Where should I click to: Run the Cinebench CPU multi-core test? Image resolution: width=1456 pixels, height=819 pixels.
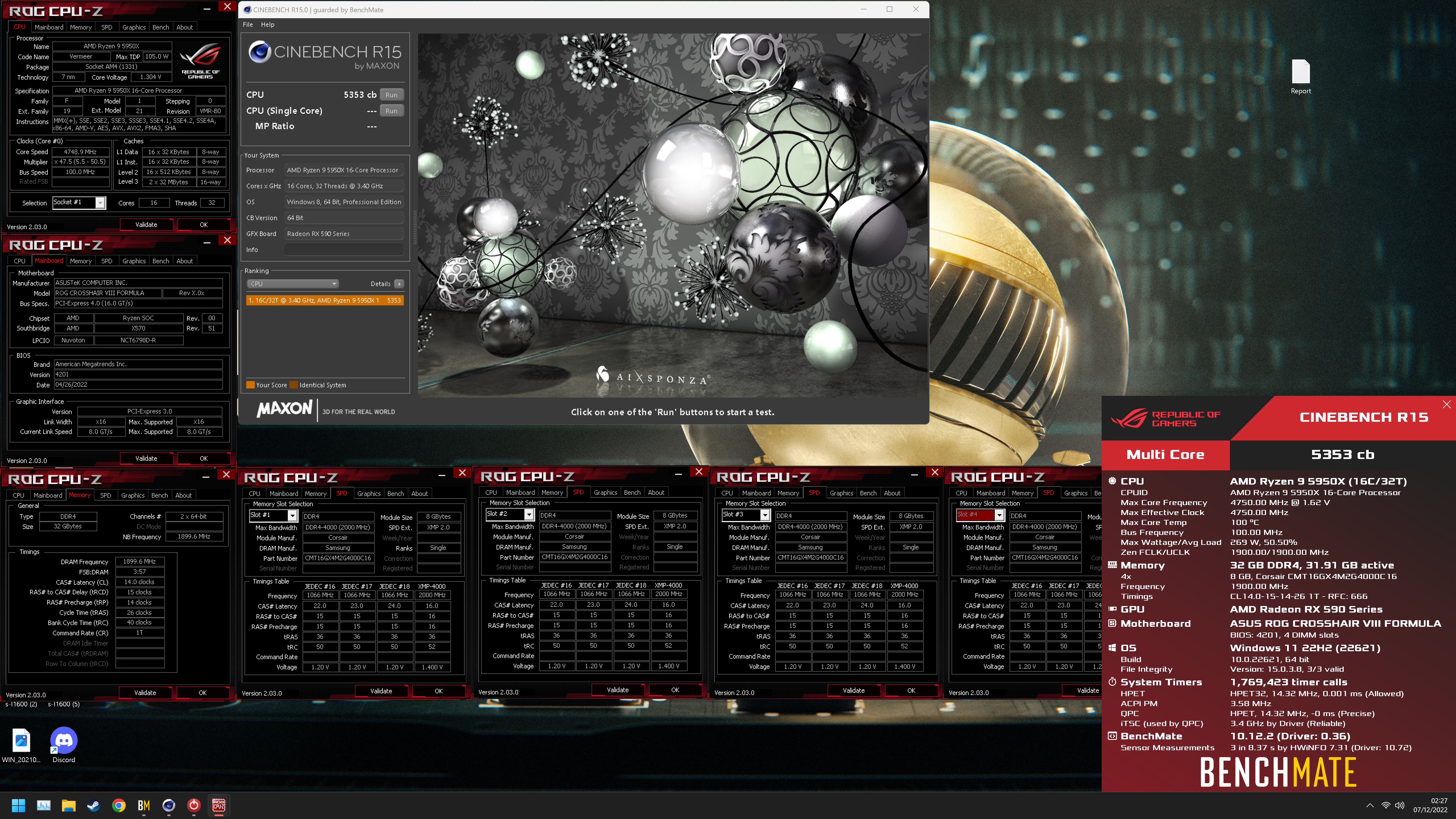pyautogui.click(x=391, y=95)
